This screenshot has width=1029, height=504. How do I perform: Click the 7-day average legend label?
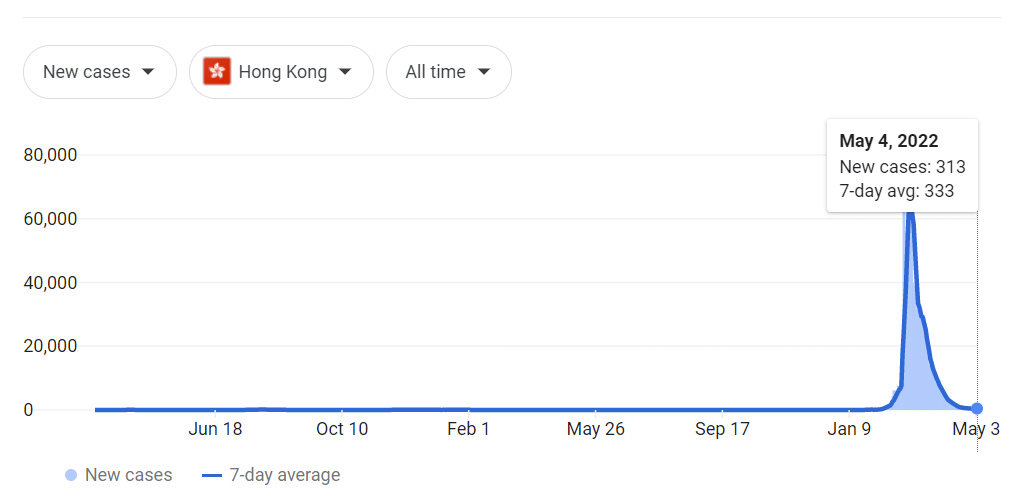coord(285,475)
